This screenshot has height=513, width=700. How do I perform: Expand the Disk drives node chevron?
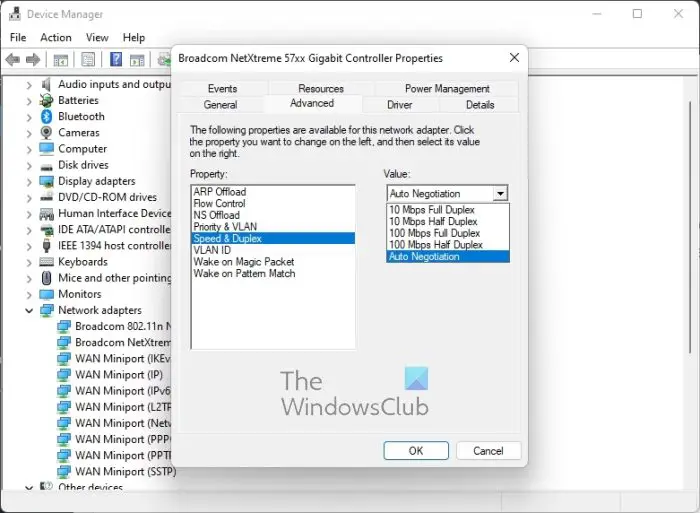tap(29, 166)
